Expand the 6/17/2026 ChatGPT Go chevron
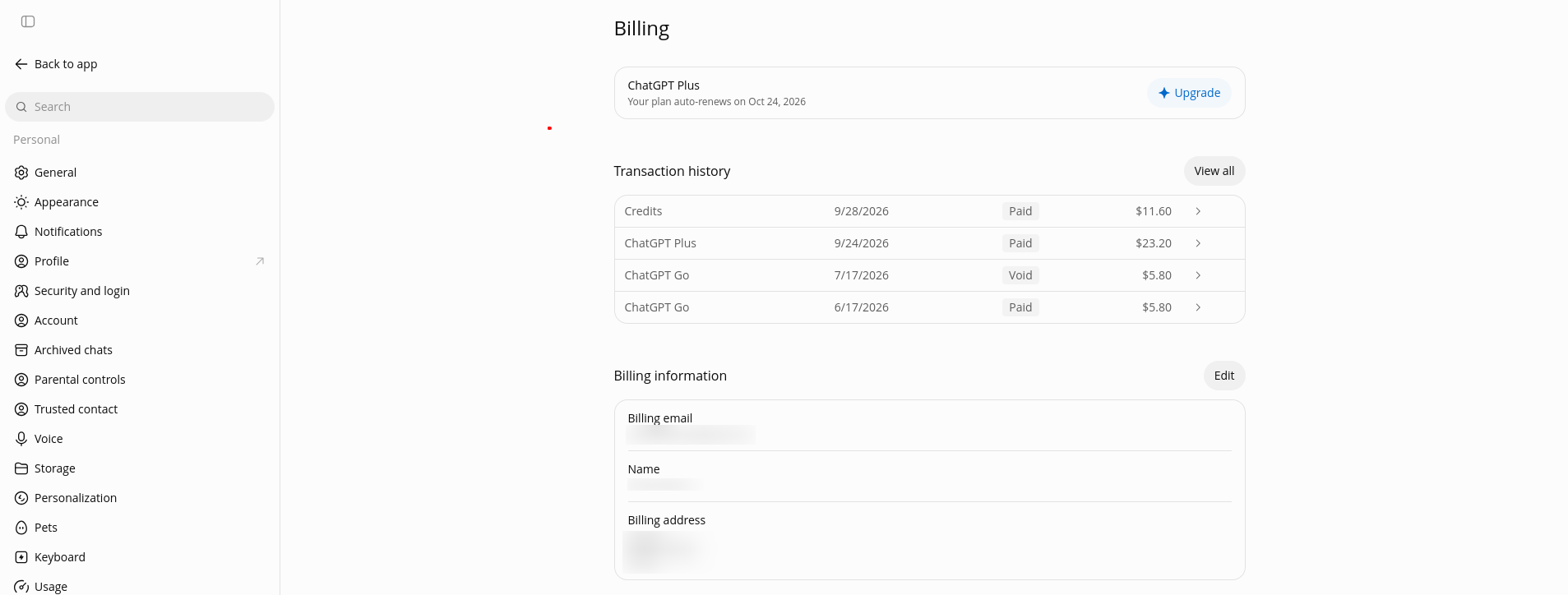This screenshot has width=1568, height=595. point(1198,307)
